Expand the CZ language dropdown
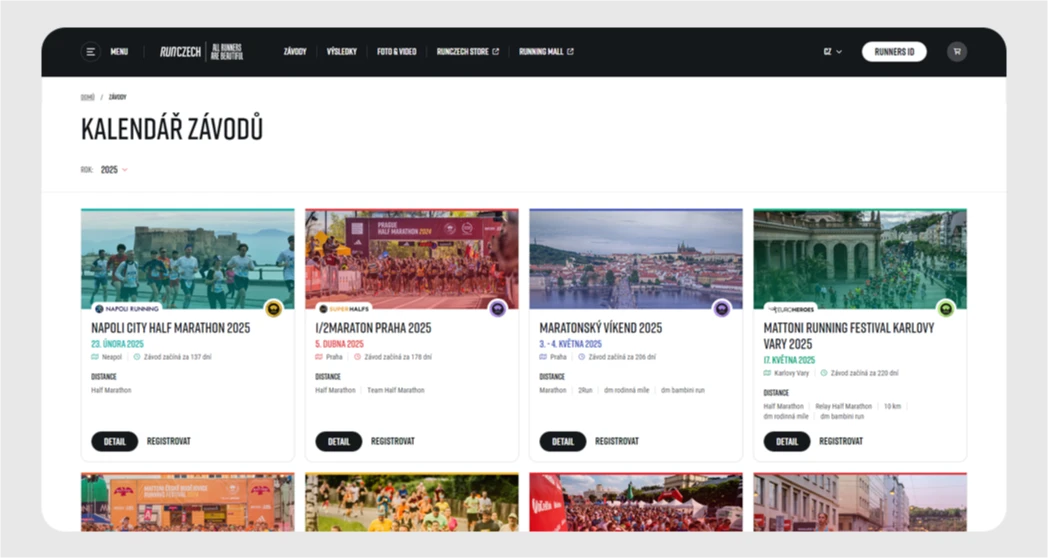The image size is (1048, 558). tap(833, 51)
